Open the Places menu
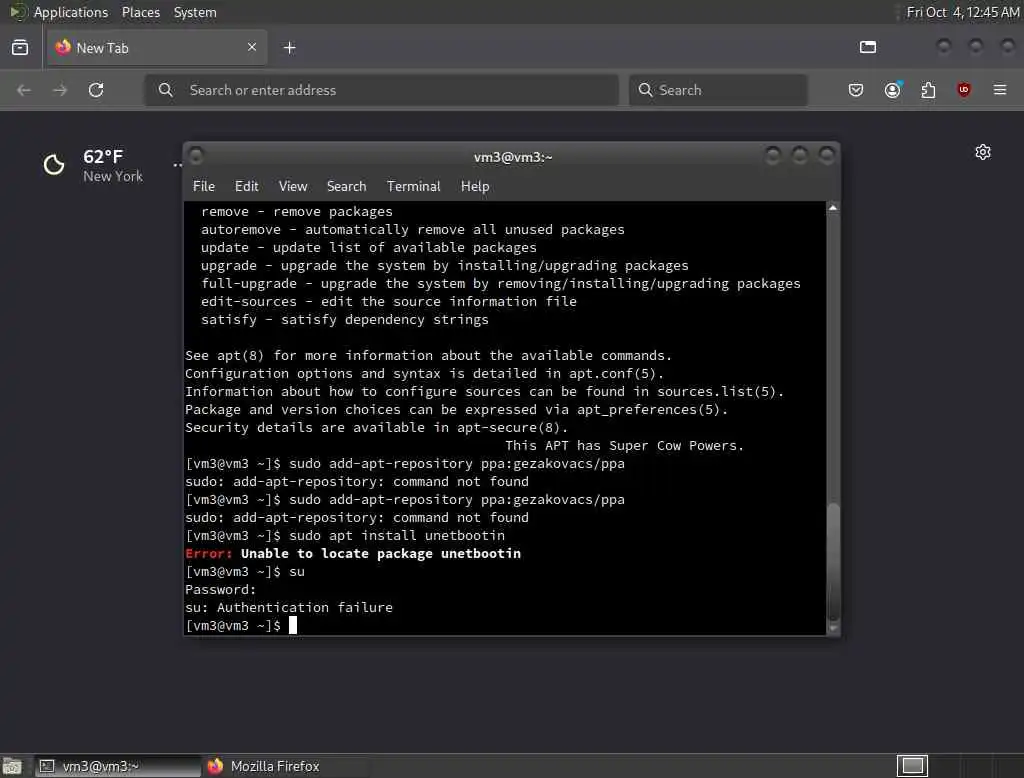This screenshot has width=1024, height=778. point(141,12)
